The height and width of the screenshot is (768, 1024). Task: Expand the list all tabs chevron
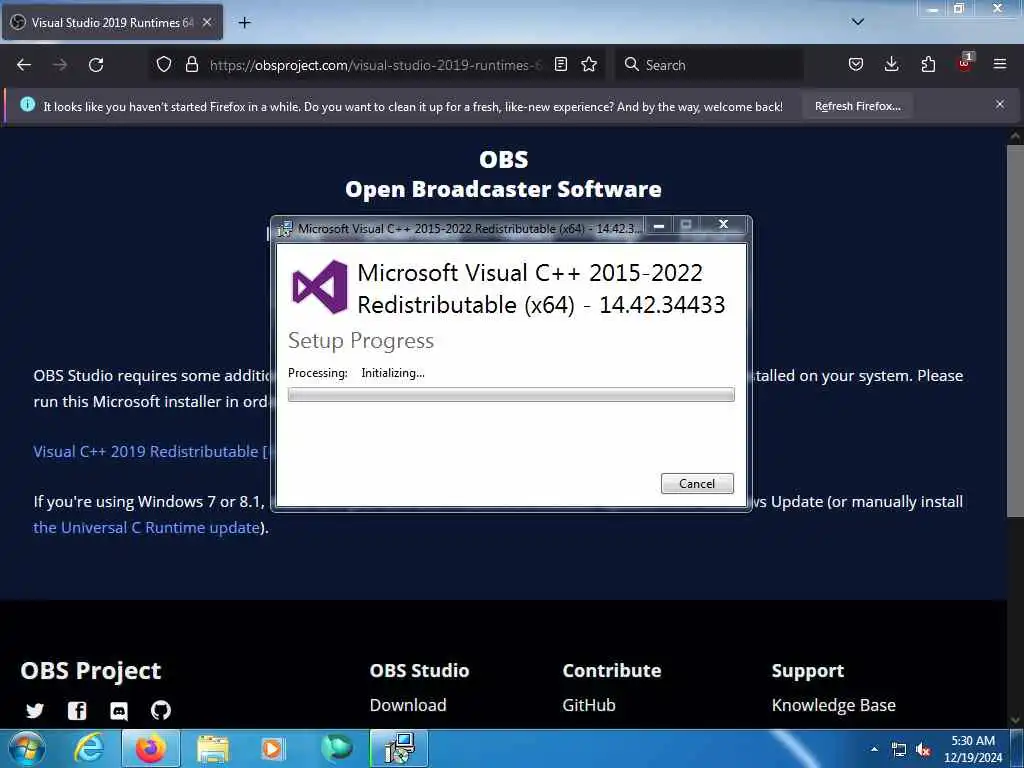(x=858, y=22)
